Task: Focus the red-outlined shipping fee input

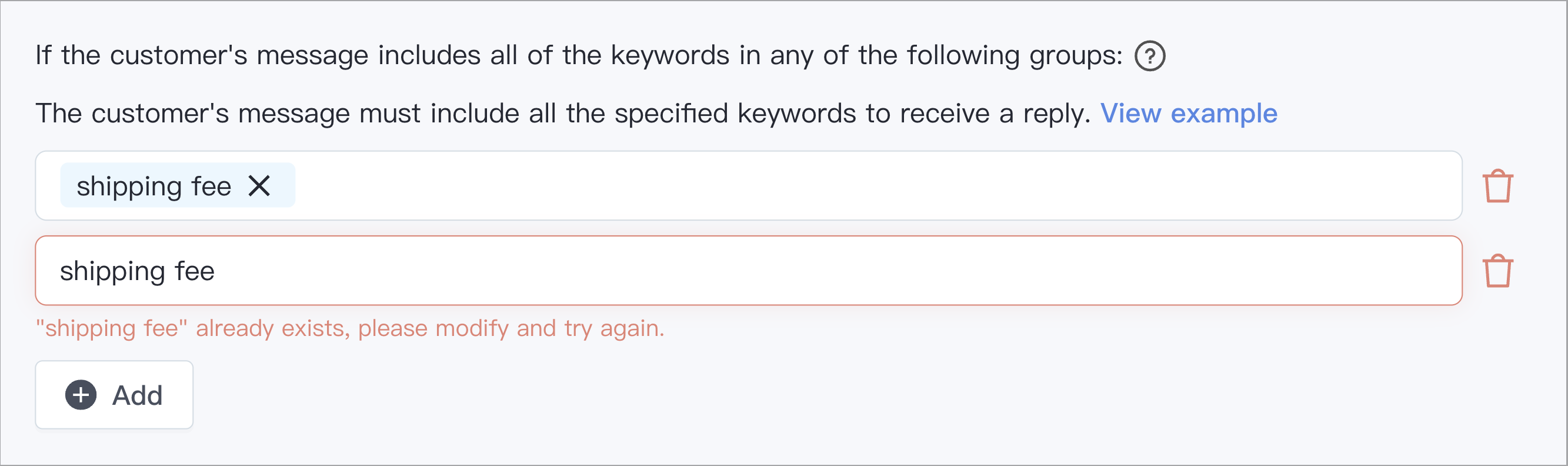Action: coord(749,271)
